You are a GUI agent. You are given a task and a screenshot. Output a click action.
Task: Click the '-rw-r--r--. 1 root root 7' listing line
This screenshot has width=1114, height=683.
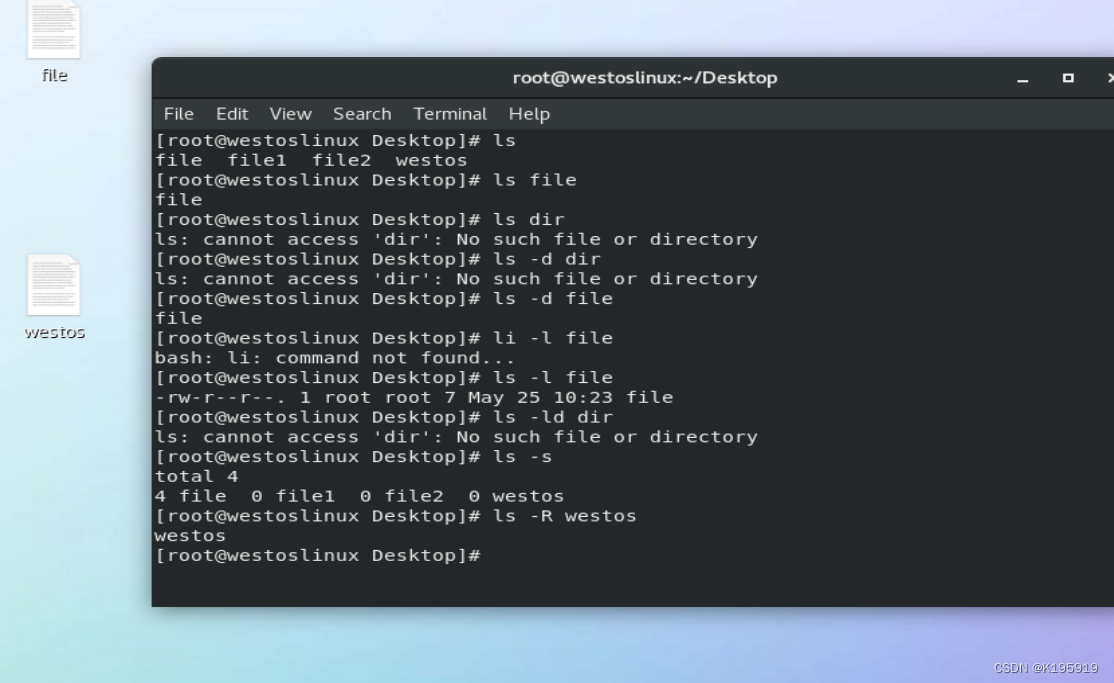click(414, 397)
